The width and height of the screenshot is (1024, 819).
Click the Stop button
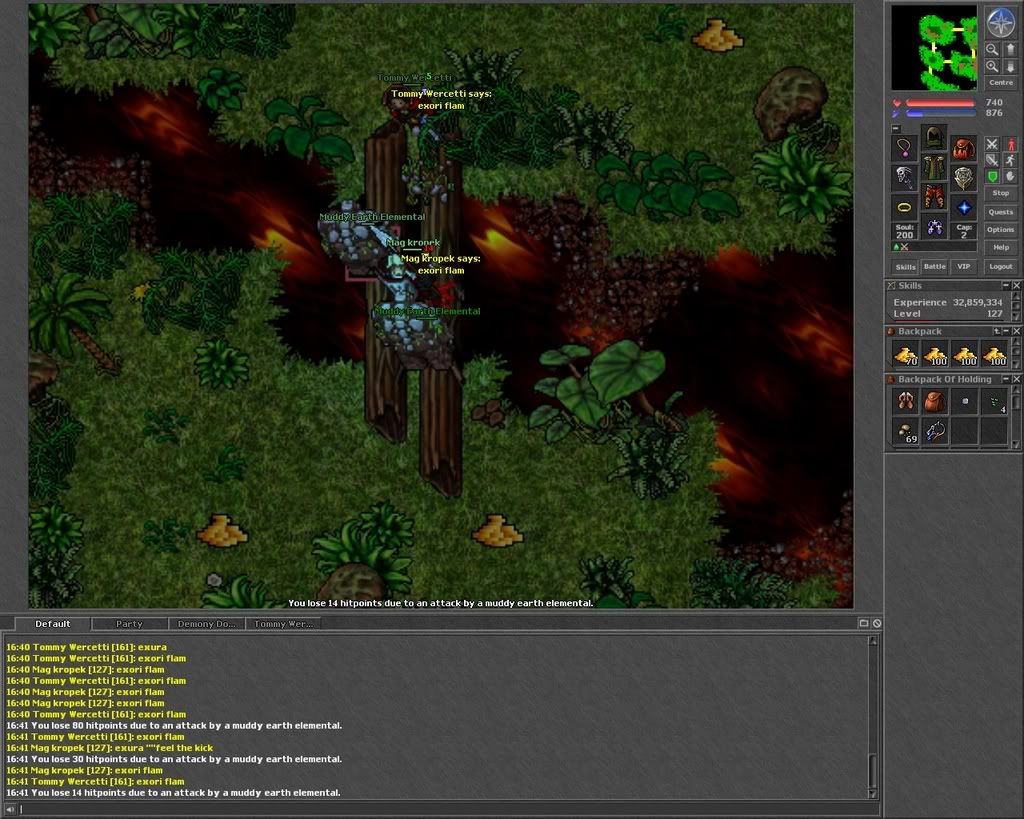coord(1000,193)
